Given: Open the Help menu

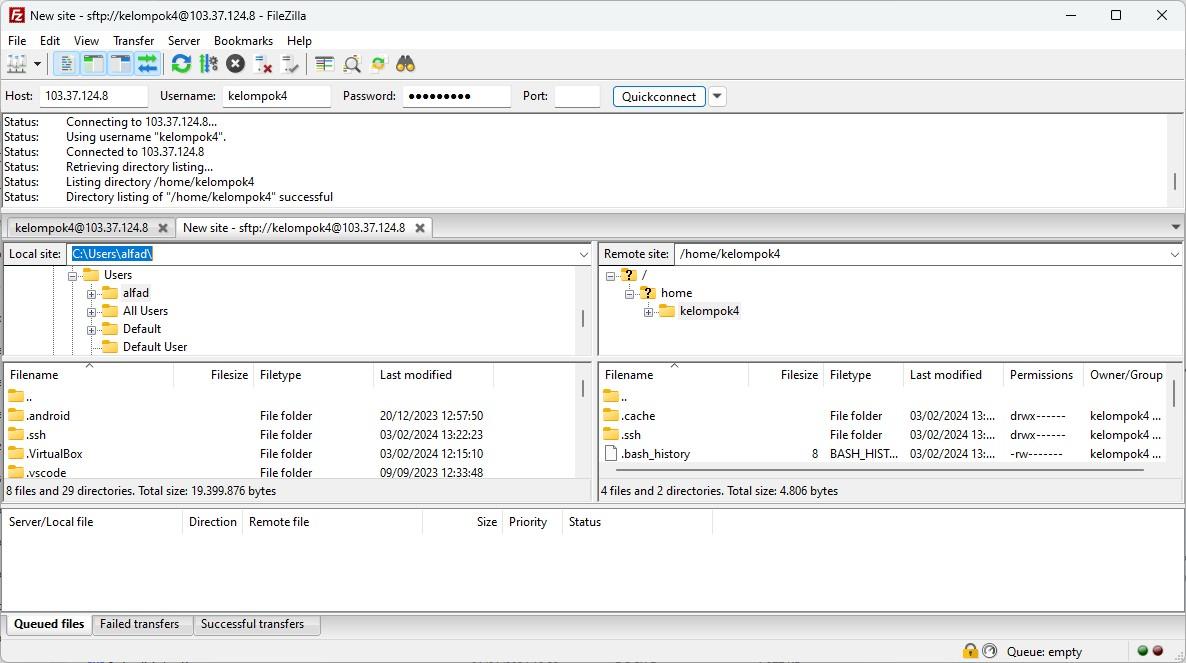Looking at the screenshot, I should tap(299, 41).
